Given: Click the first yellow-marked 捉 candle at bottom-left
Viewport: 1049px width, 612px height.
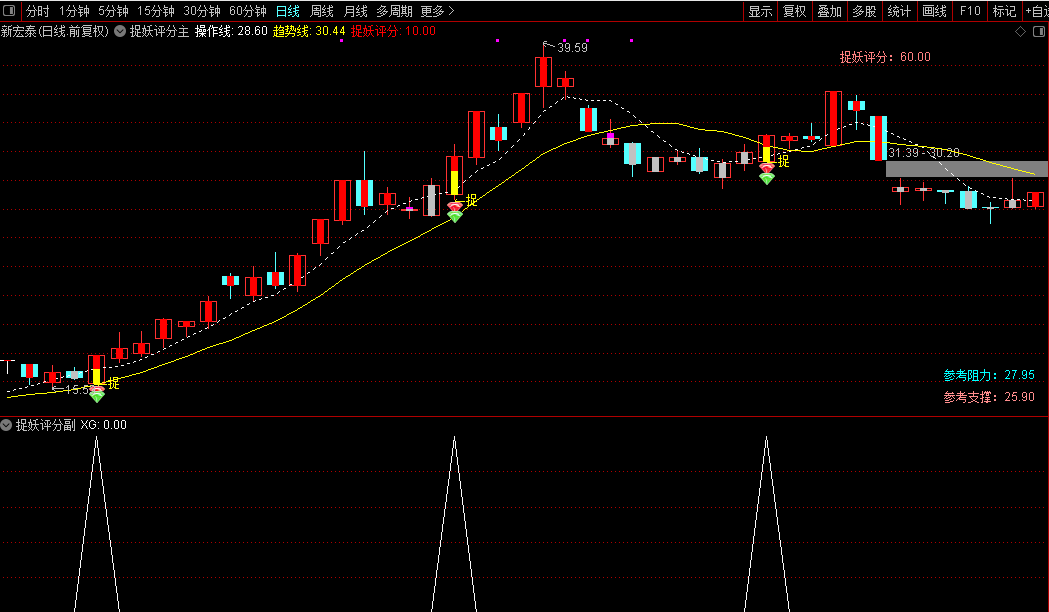Looking at the screenshot, I should point(97,370).
